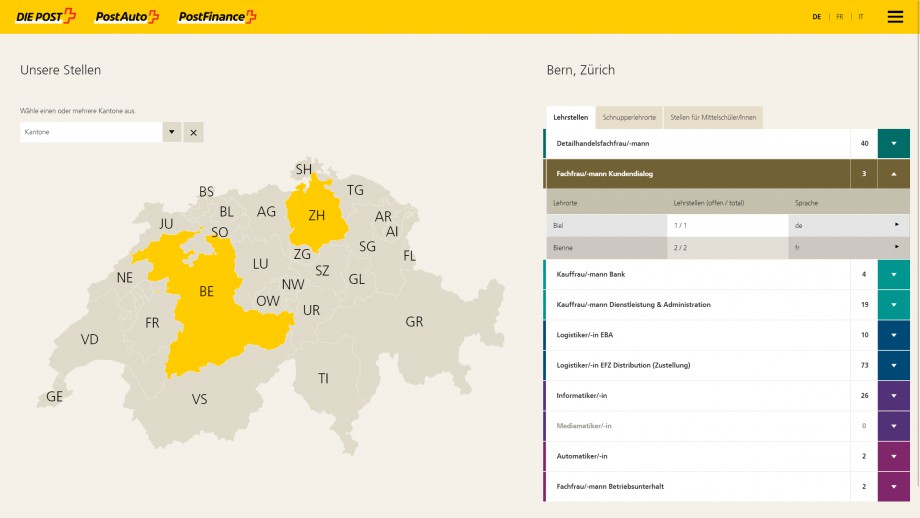Select the Graubünden (GR) canton on map
Screen dimensions: 920x518
[x=413, y=322]
